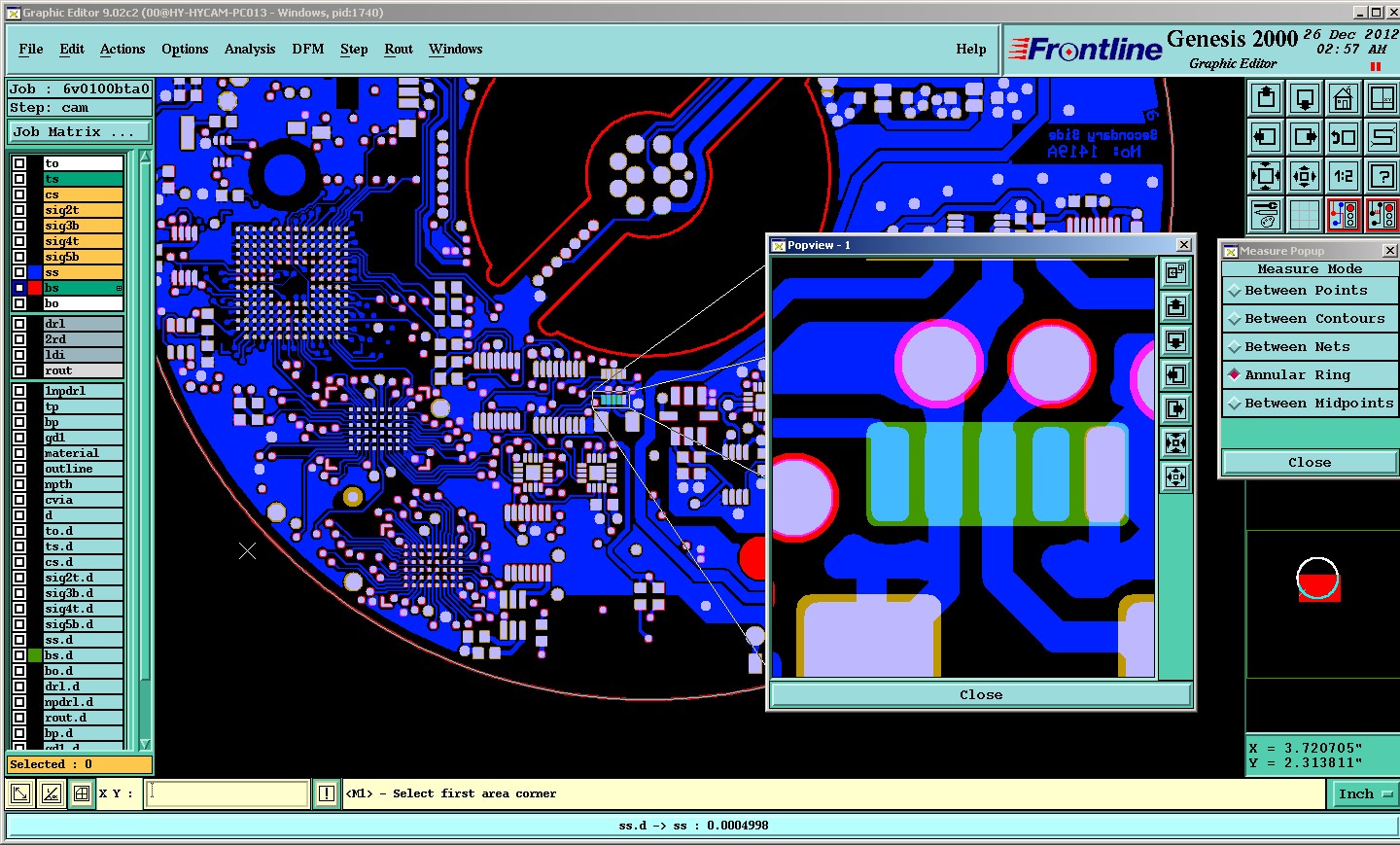Open the Edit menu
Image resolution: width=1400 pixels, height=845 pixels.
click(72, 50)
